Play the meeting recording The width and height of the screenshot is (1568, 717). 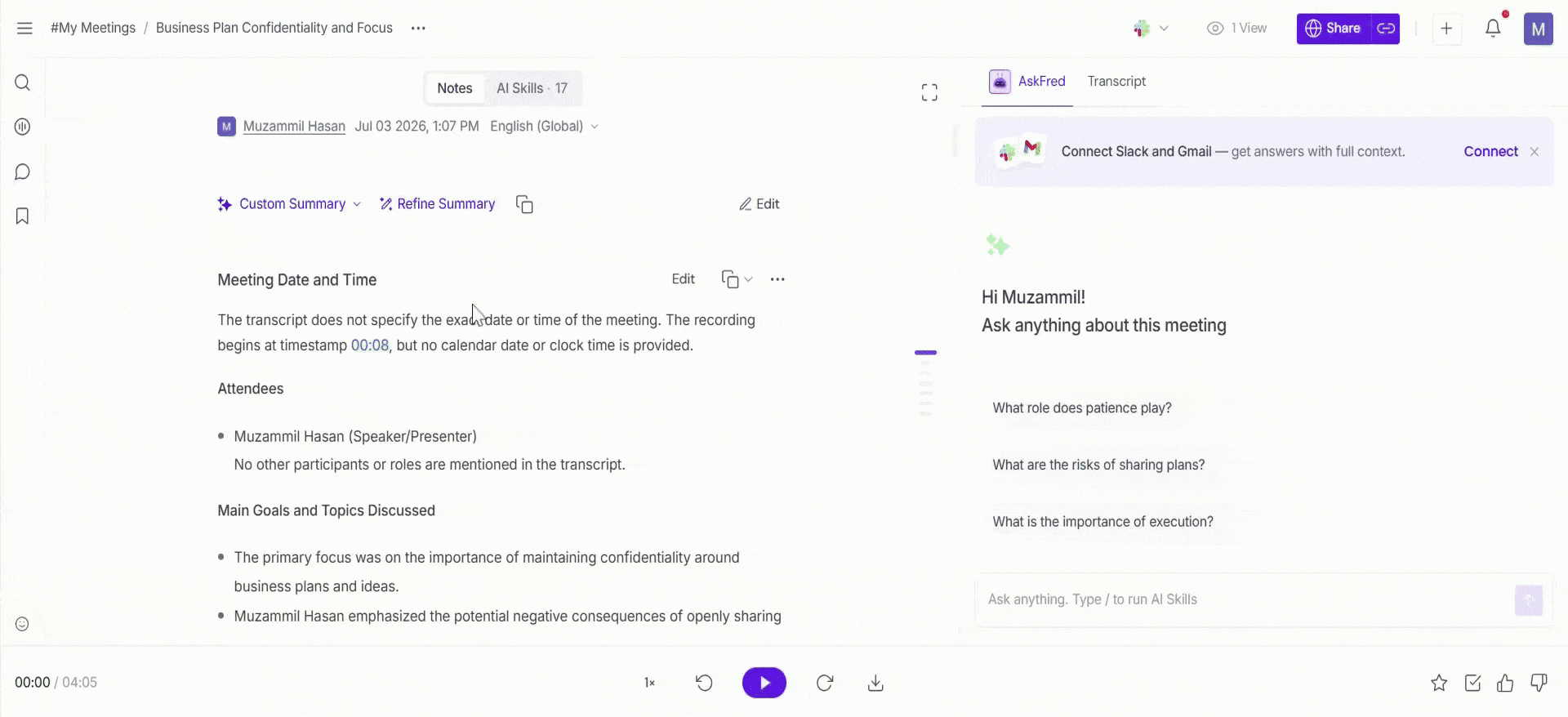[764, 683]
